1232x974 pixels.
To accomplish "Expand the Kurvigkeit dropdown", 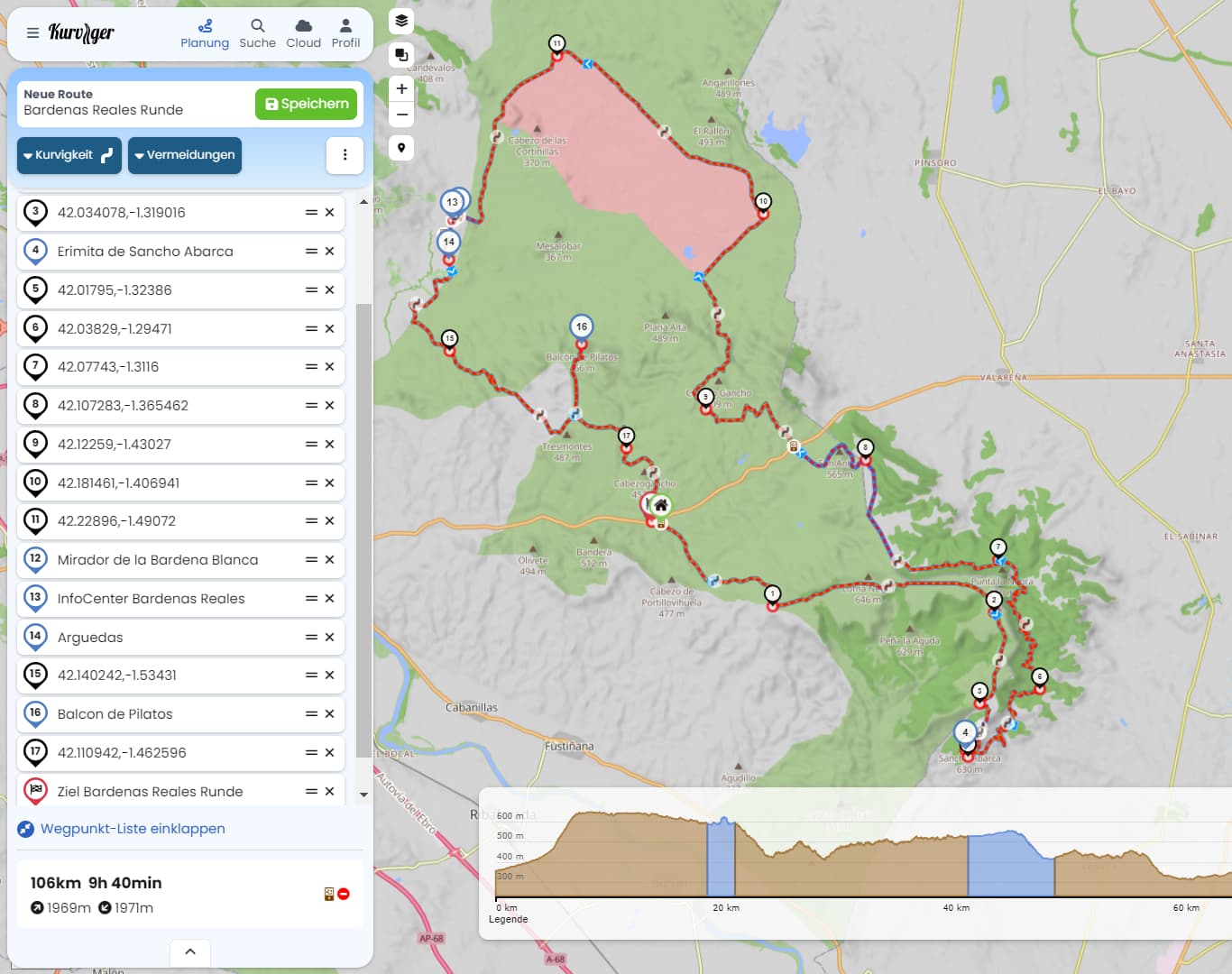I will tap(69, 155).
